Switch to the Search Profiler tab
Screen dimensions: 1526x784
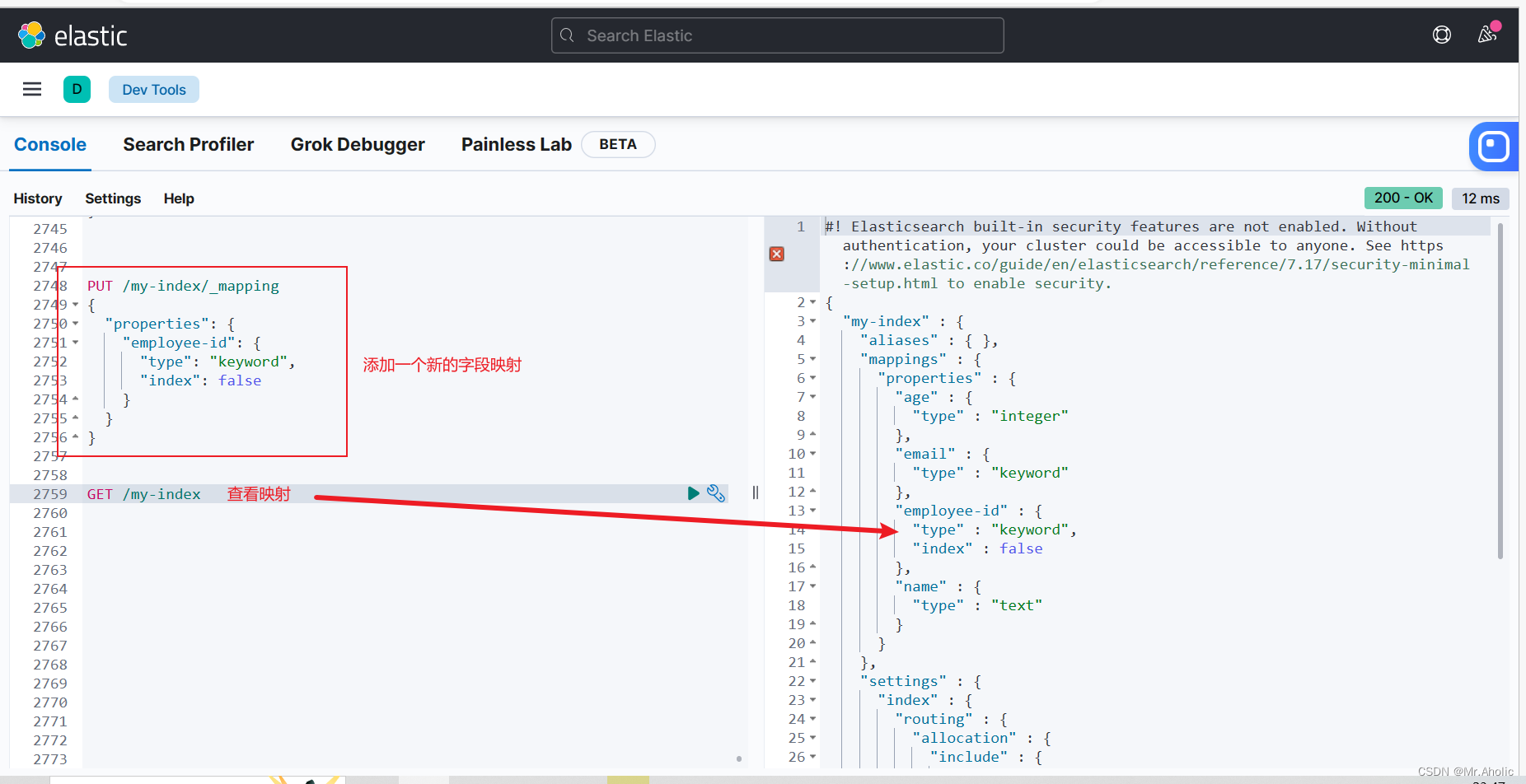pos(189,145)
